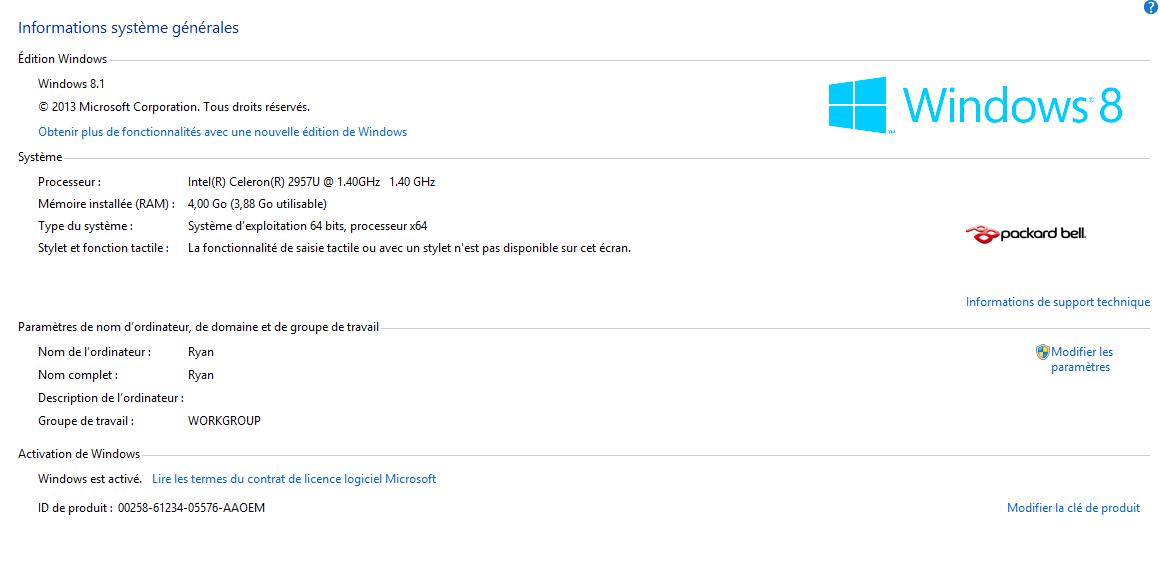Click the 'Paramètres de nom d'ordinateur' section header
1160x579 pixels.
198,327
